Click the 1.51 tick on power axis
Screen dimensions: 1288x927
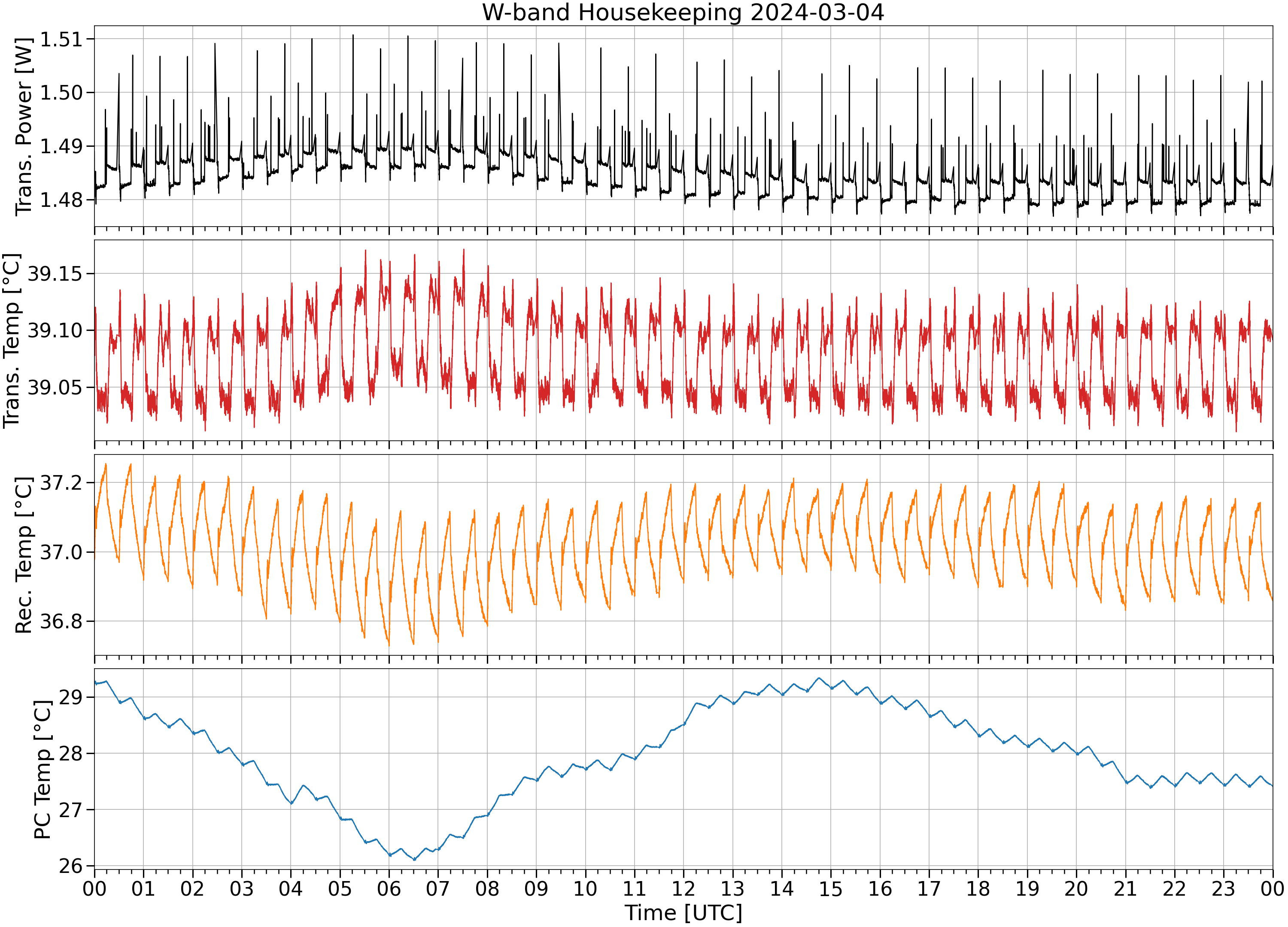click(61, 40)
